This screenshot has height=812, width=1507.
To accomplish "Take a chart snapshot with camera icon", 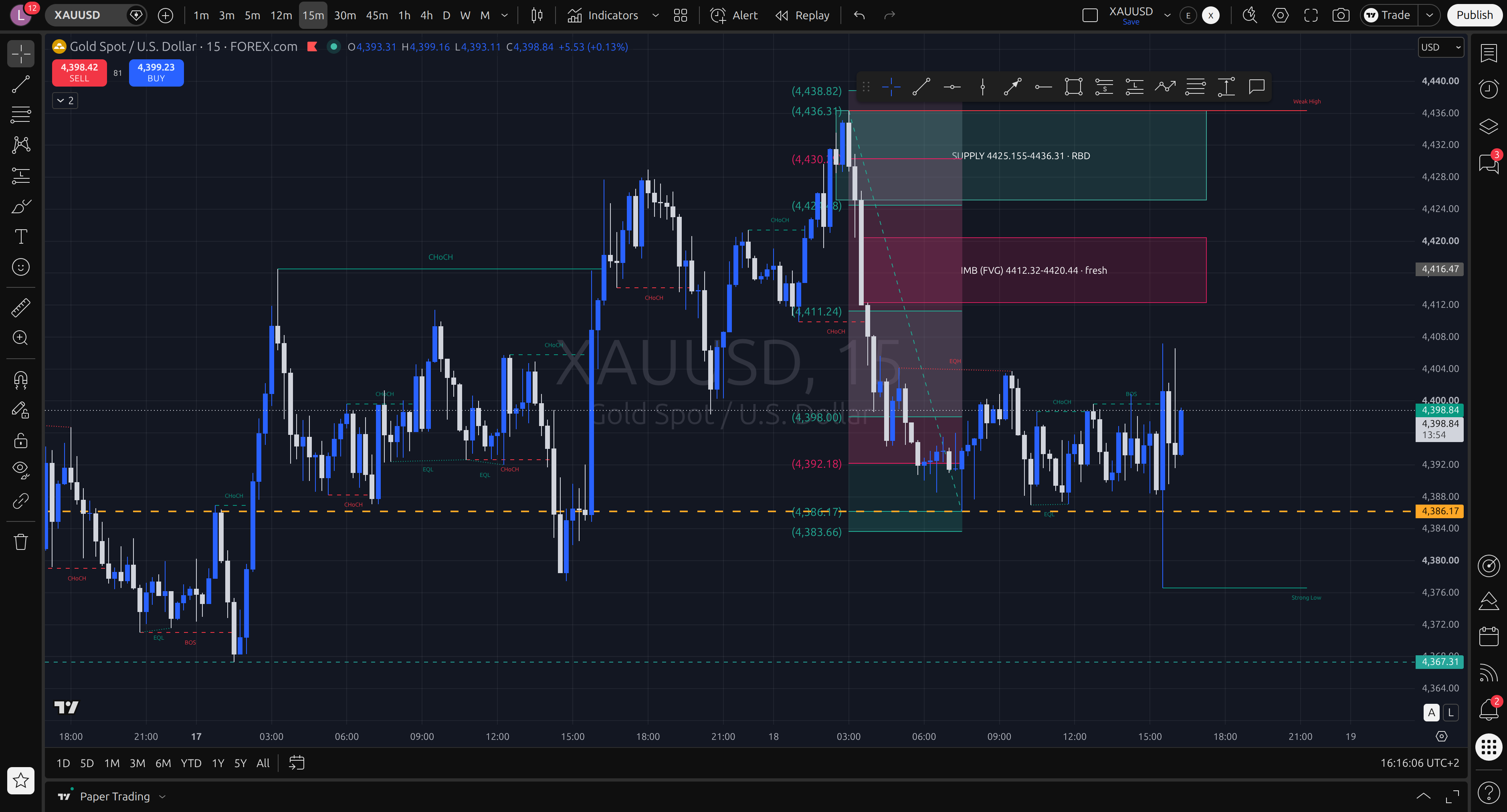I will point(1340,15).
